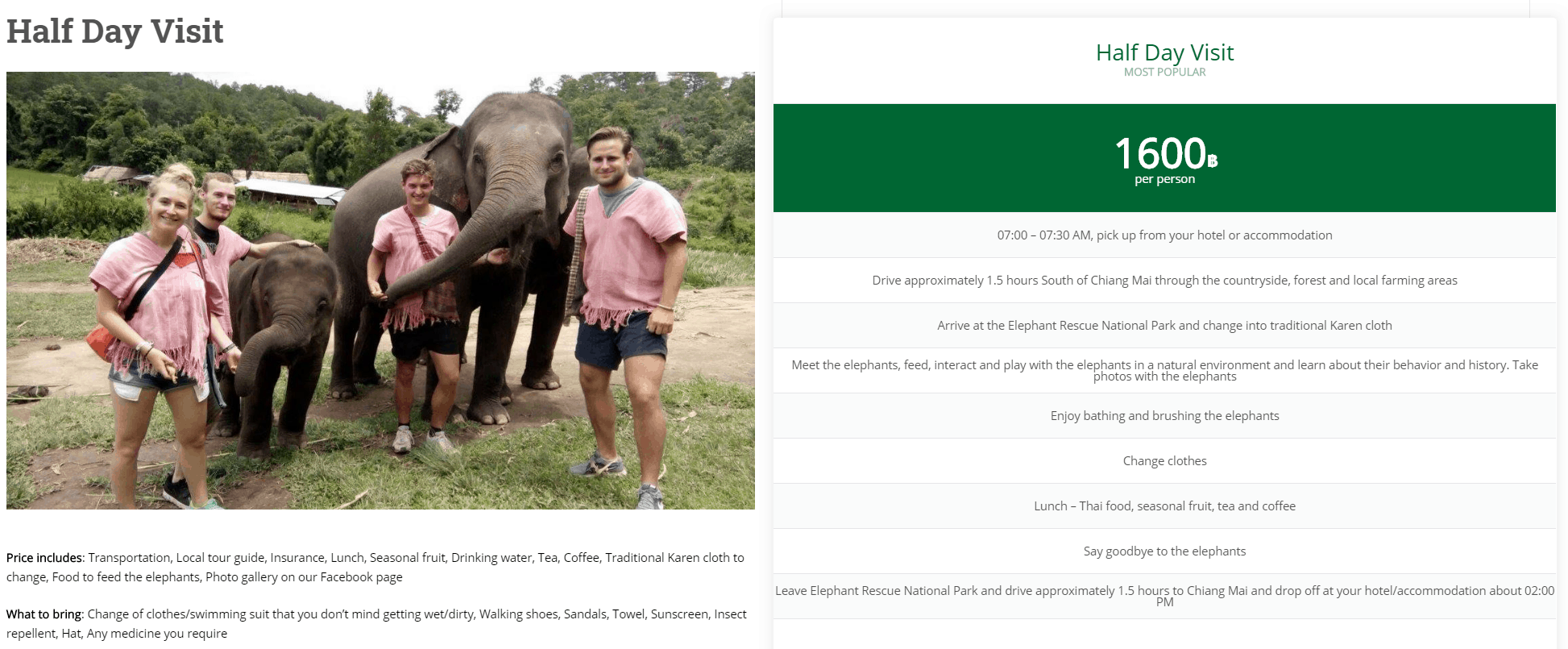Click the Arrive at Elephant Rescue National Park row
1568x649 pixels.
(1164, 326)
